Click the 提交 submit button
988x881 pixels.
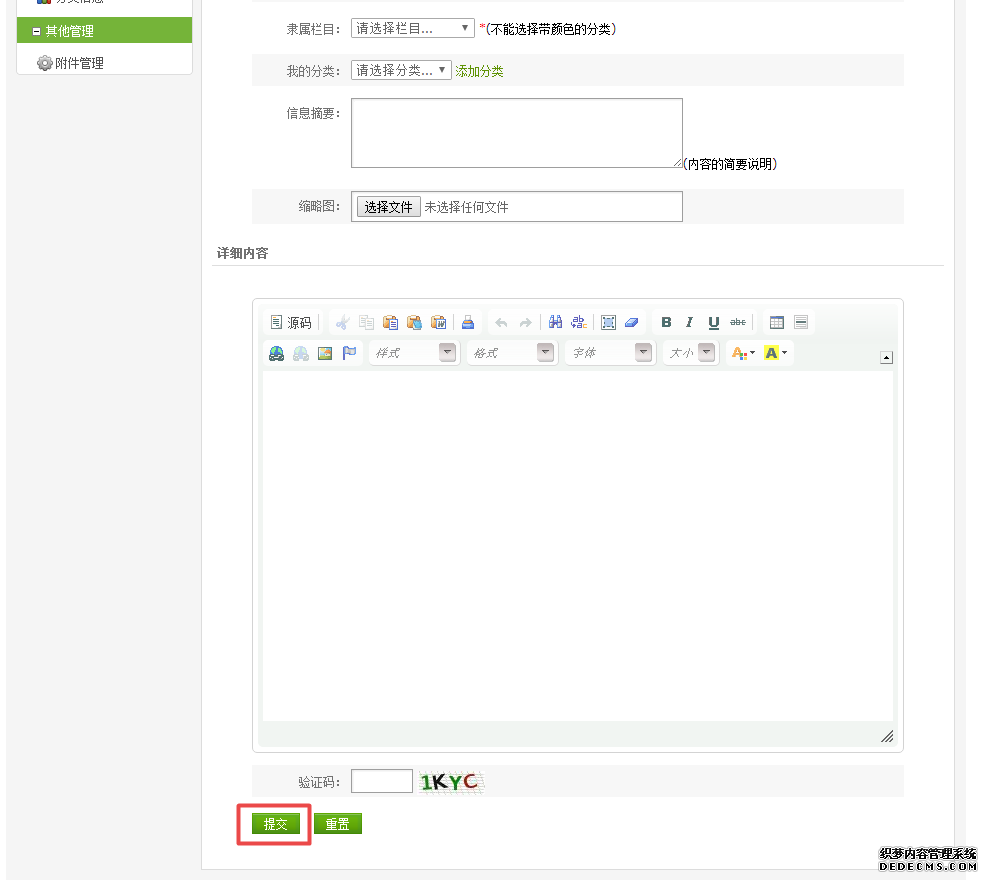tap(275, 824)
